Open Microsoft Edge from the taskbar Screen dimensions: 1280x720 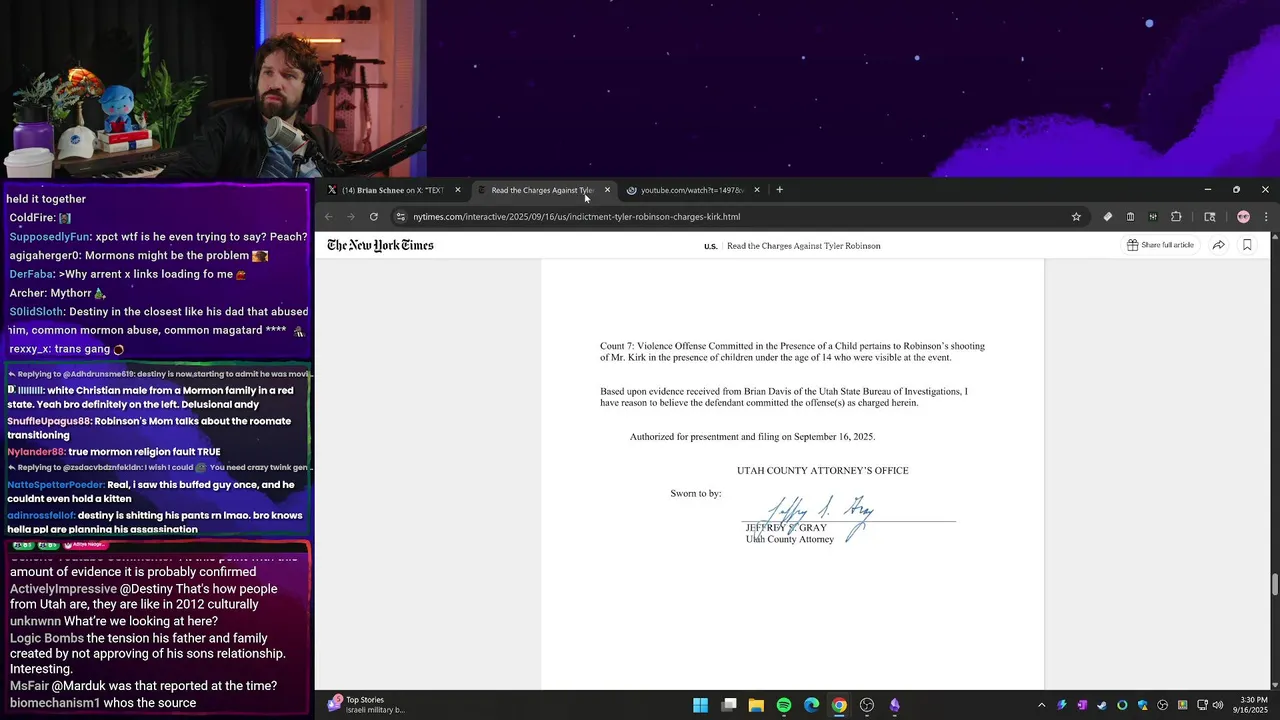811,705
